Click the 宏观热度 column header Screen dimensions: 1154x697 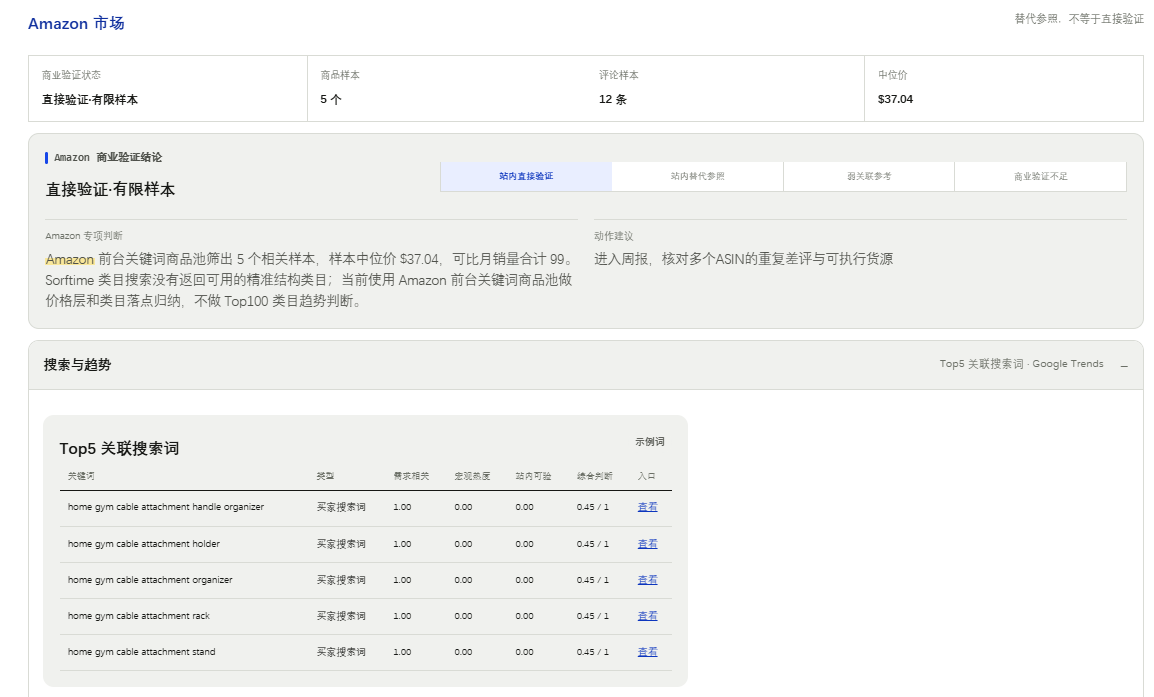click(472, 476)
